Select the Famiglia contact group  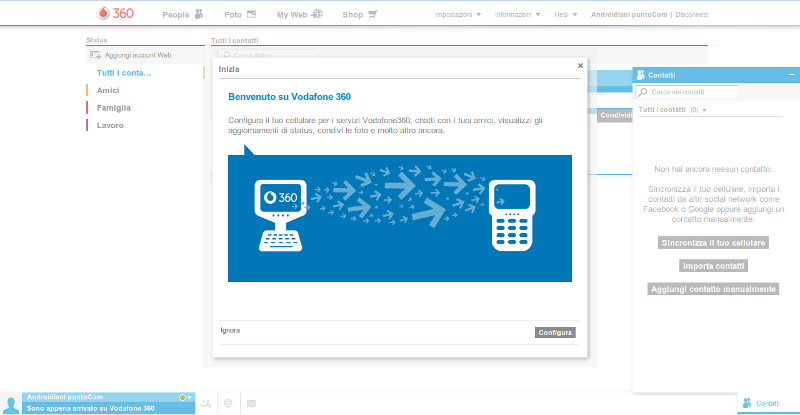pos(113,107)
